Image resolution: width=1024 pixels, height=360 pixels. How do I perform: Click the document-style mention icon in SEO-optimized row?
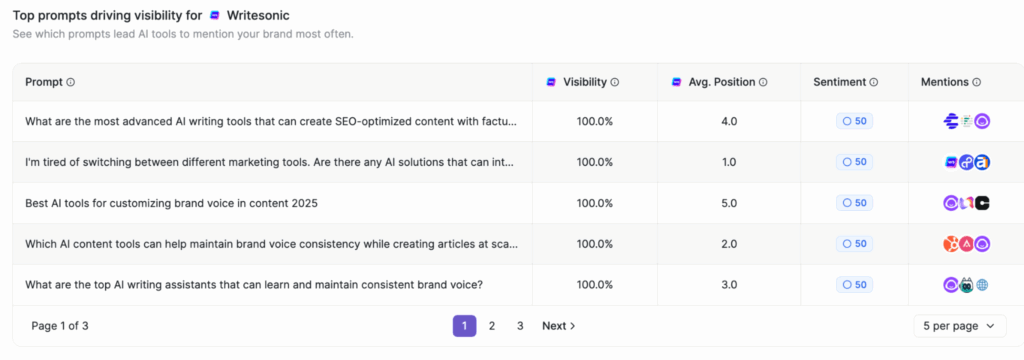coord(967,121)
